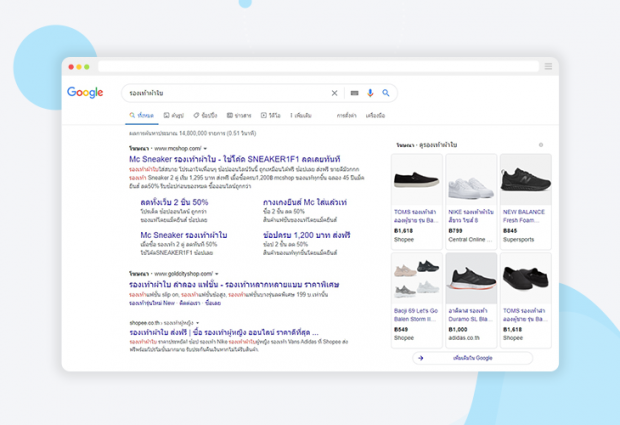Click the red close window dot
620x425 pixels.
coord(71,67)
